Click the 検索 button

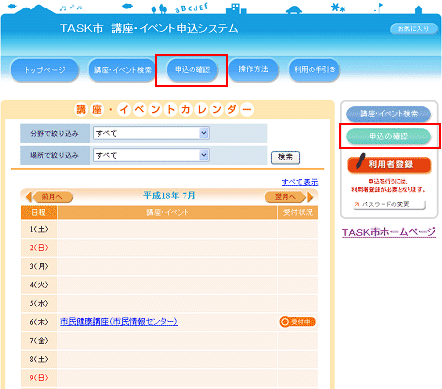[285, 157]
